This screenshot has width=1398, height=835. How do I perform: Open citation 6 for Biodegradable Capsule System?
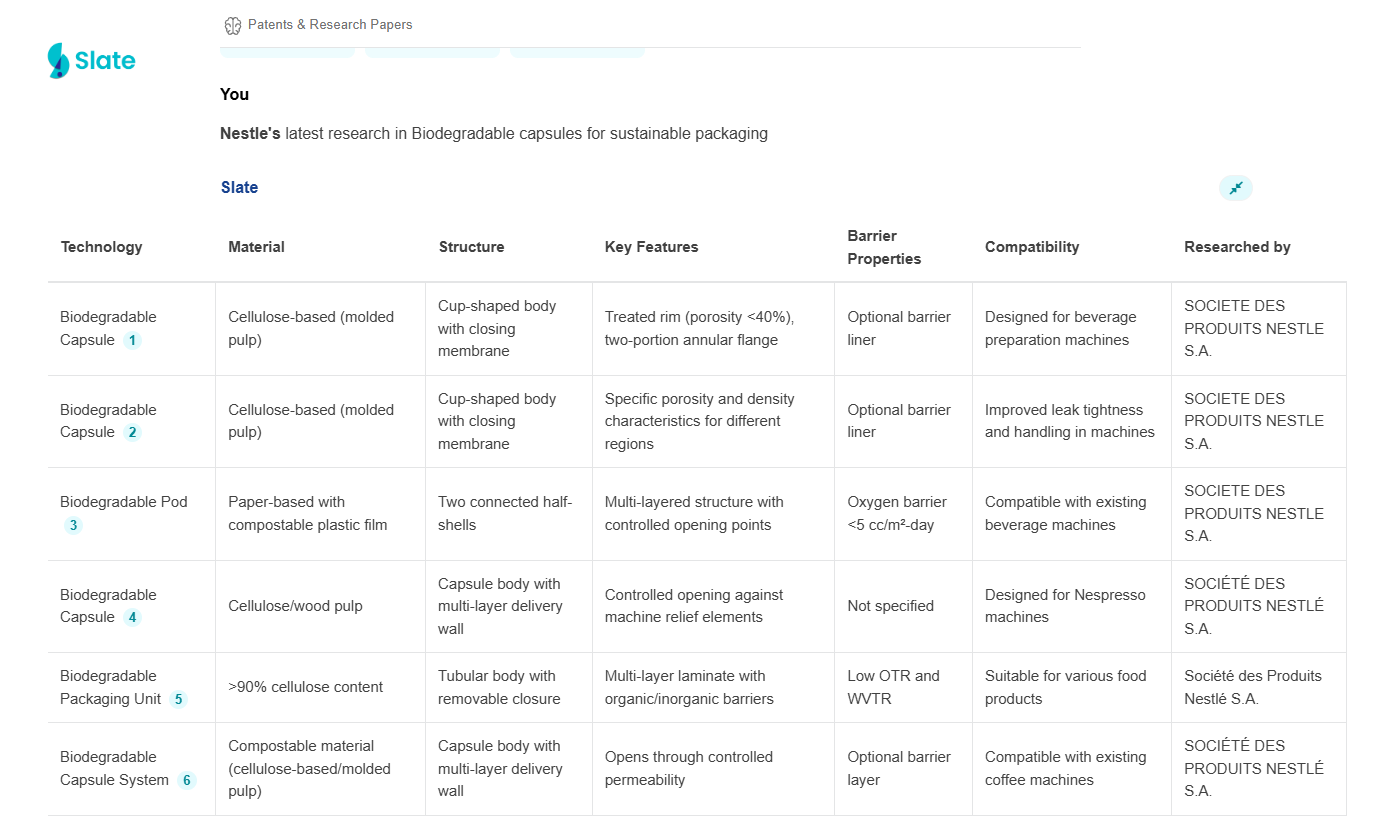pos(186,780)
